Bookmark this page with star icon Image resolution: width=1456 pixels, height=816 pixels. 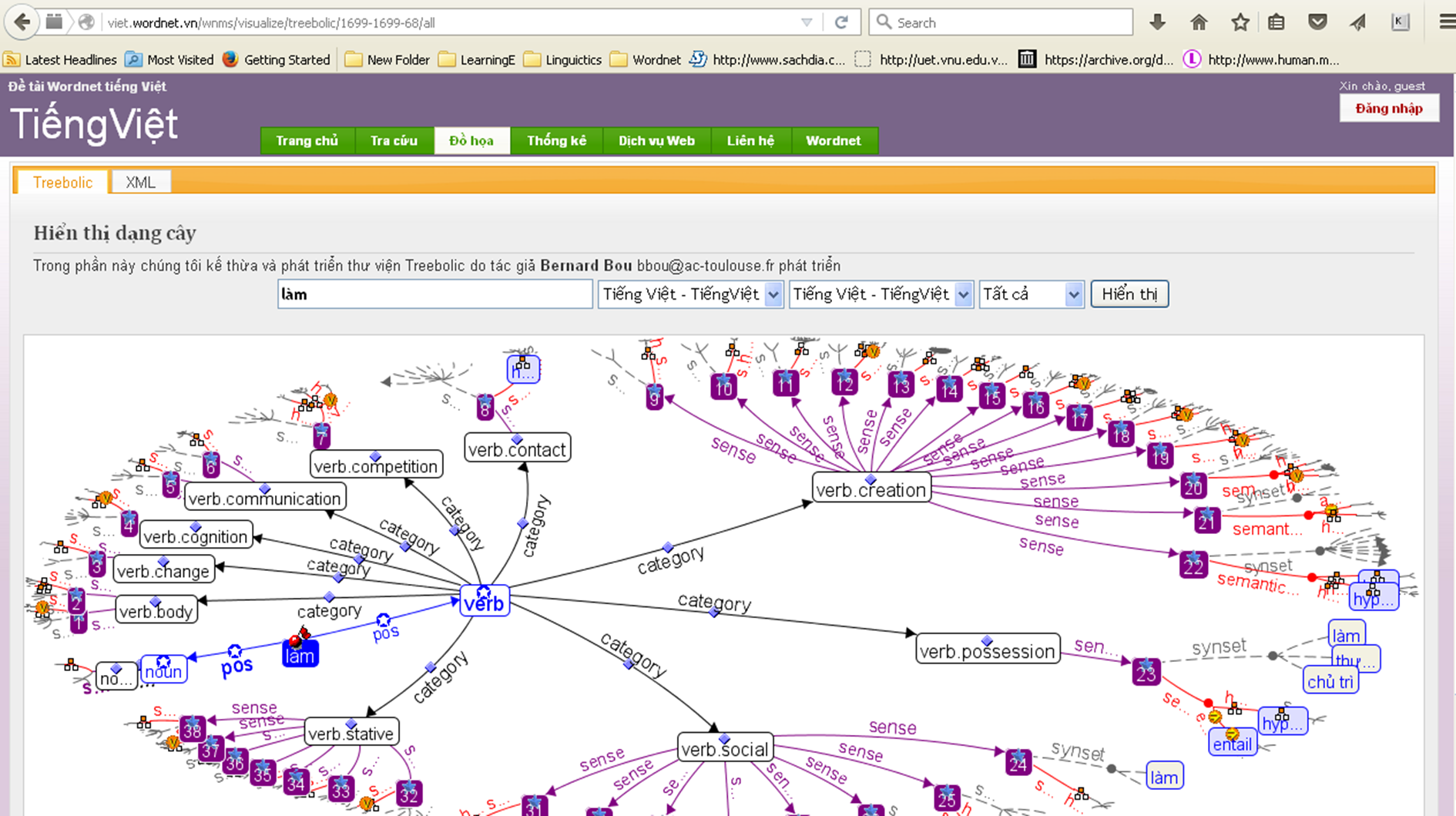click(1240, 22)
